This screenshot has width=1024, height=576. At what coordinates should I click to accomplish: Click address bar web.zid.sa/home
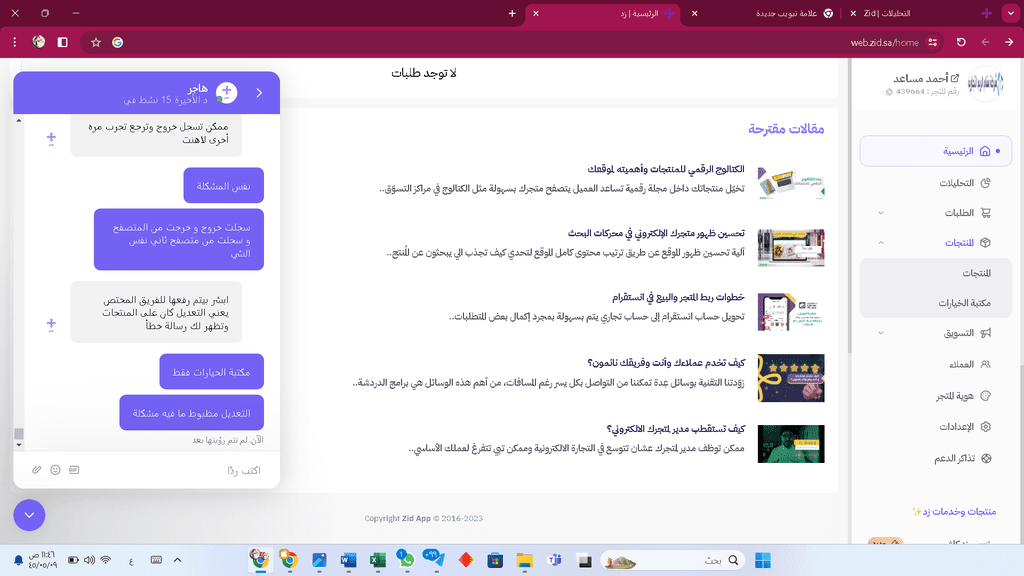(x=884, y=42)
